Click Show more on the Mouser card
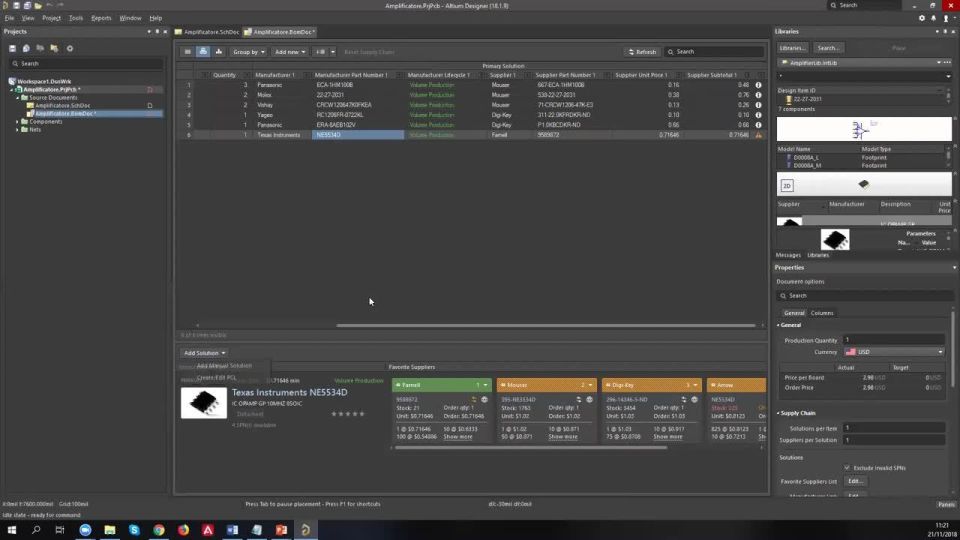The image size is (960, 540). pos(563,437)
